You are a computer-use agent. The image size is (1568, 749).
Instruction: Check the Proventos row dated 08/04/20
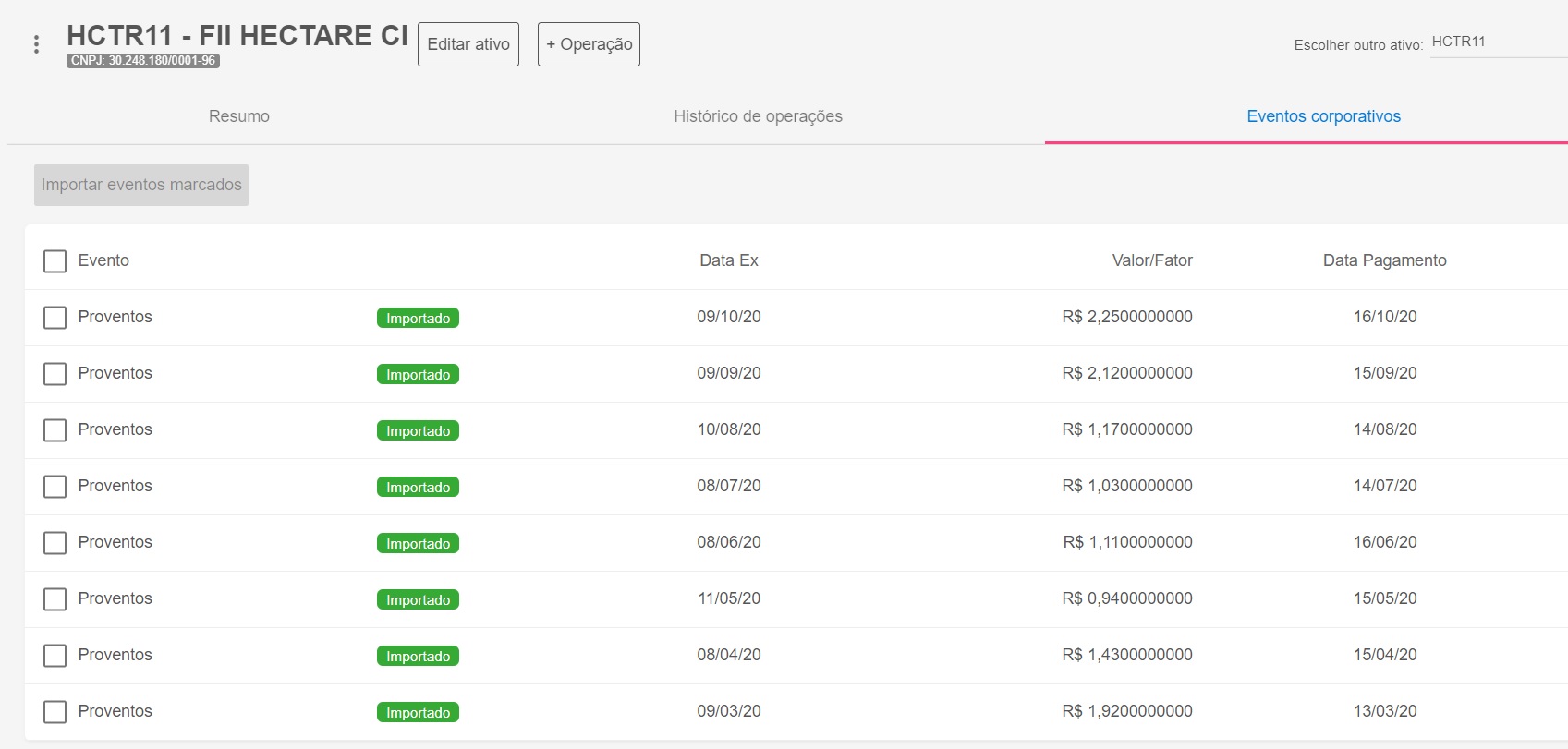coord(55,656)
